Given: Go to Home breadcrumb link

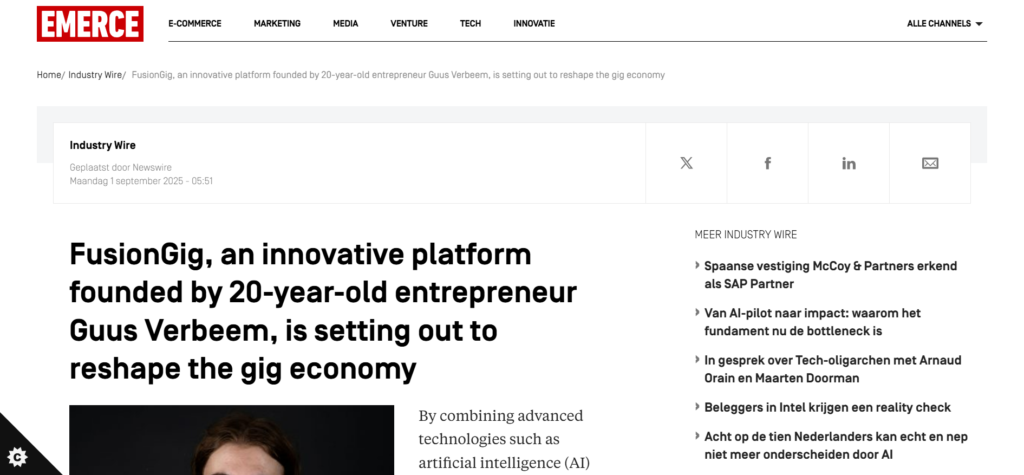Looking at the screenshot, I should coord(49,75).
